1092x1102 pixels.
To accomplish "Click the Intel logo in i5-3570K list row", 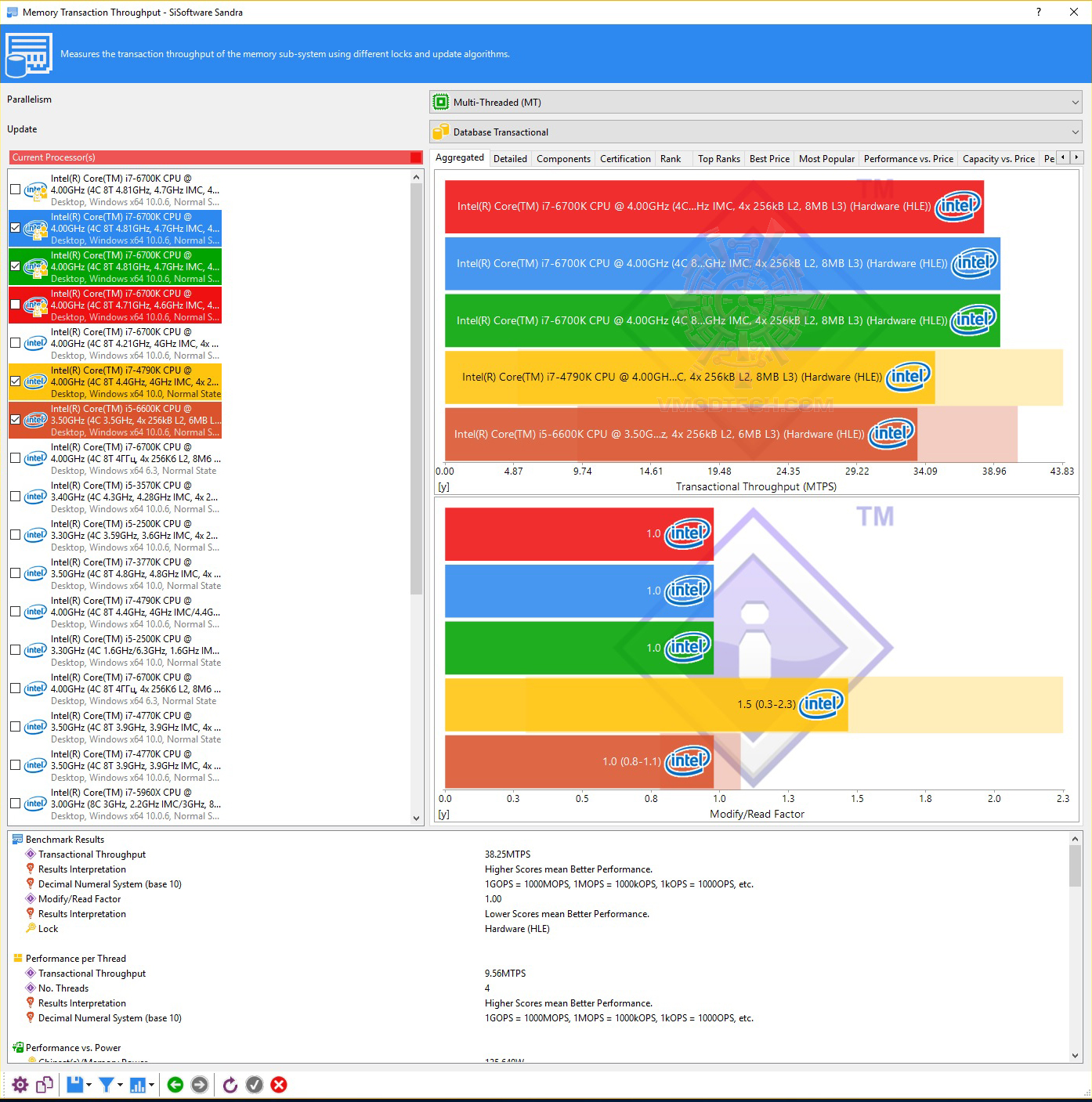I will click(35, 497).
